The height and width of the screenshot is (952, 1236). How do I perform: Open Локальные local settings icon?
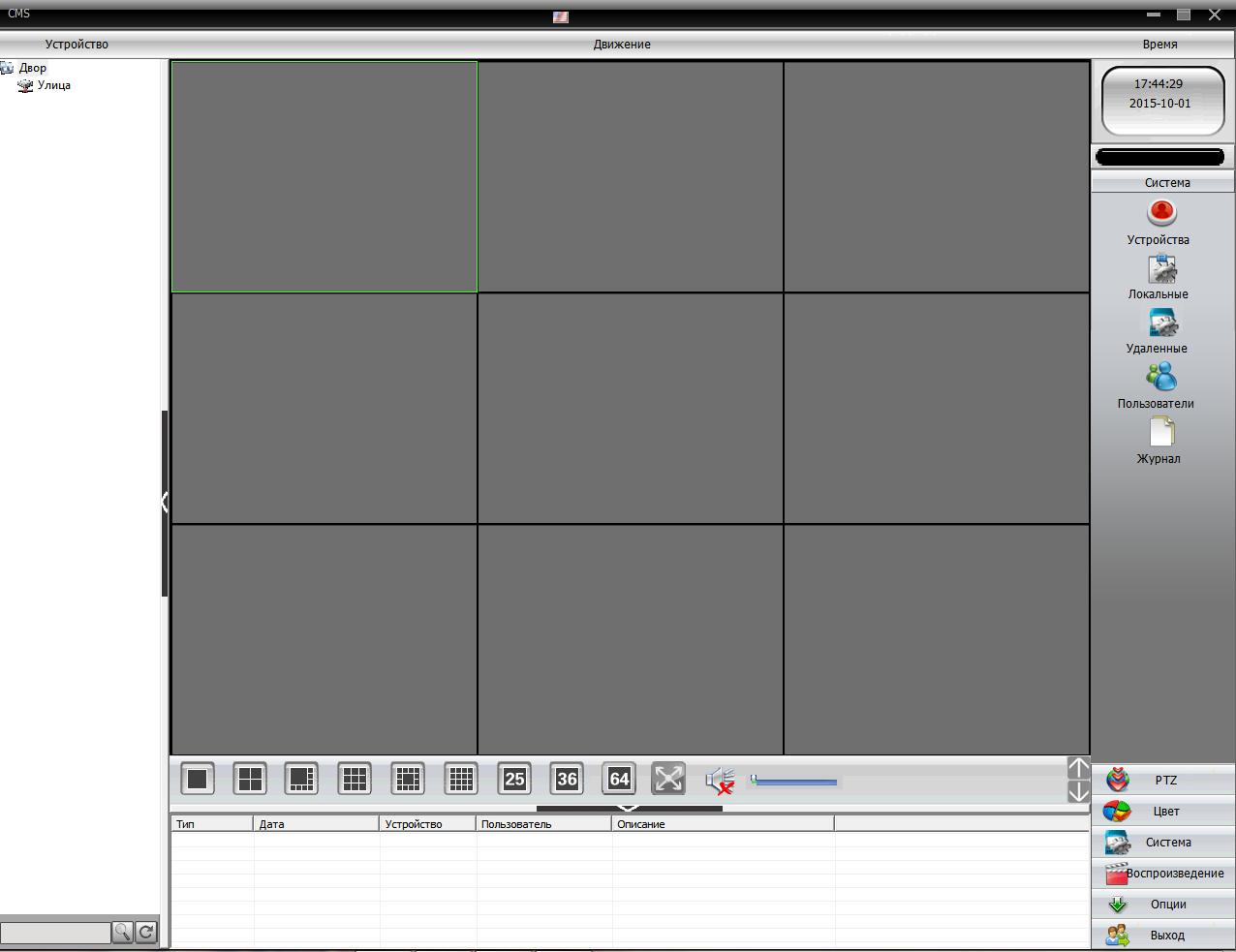coord(1161,268)
